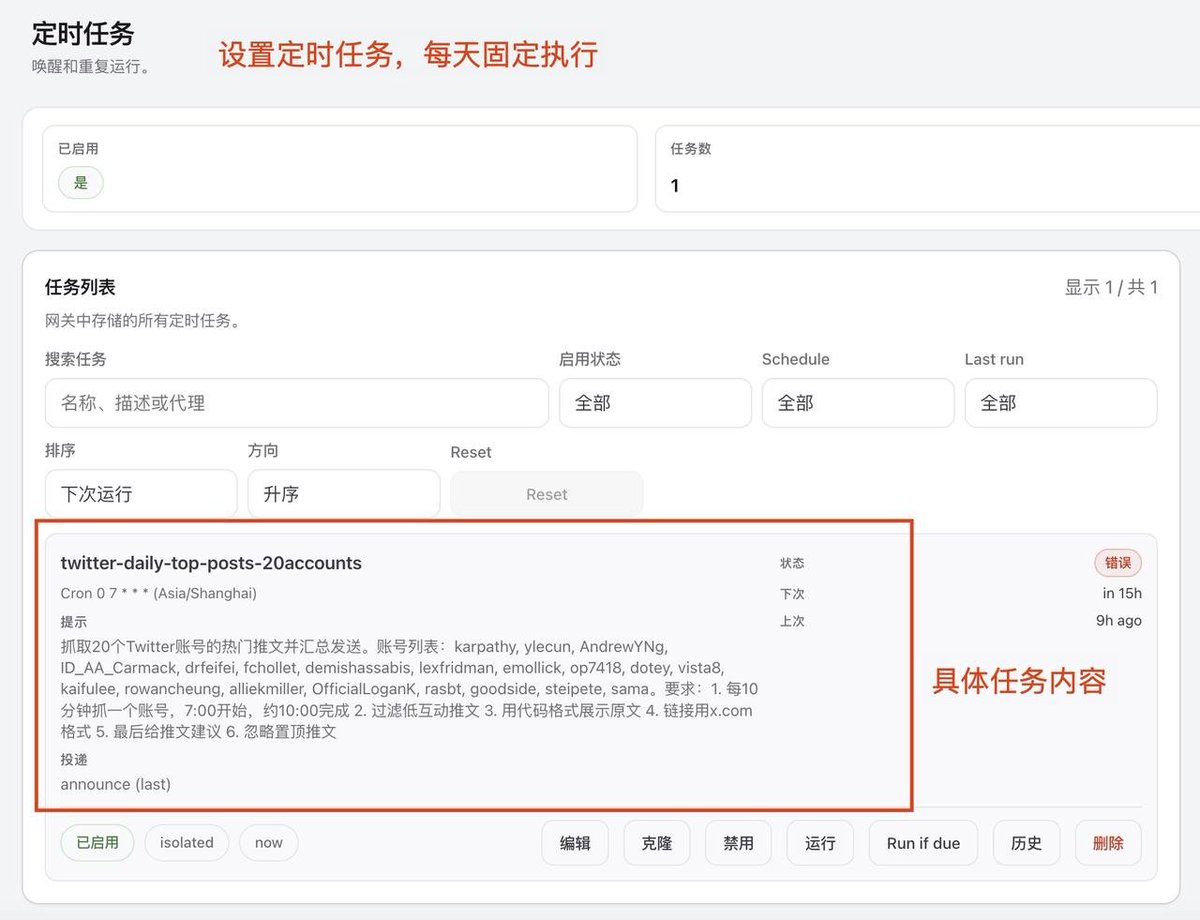Image resolution: width=1200 pixels, height=920 pixels.
Task: Click the 编辑 button to edit the task
Action: pos(575,843)
